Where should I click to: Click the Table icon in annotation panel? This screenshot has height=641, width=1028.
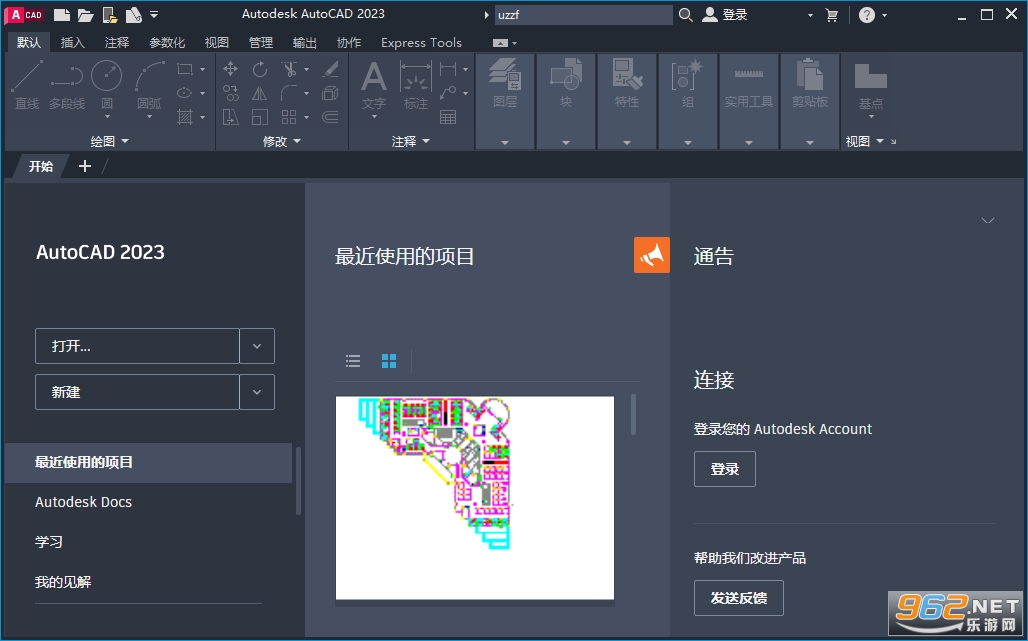click(448, 117)
